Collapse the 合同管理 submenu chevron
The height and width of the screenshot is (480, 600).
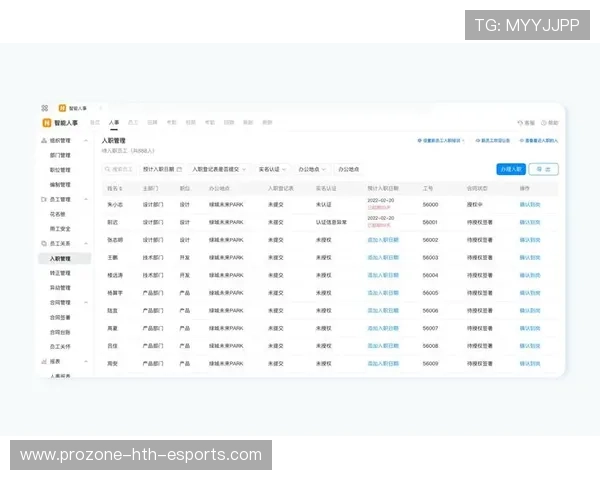click(x=86, y=302)
